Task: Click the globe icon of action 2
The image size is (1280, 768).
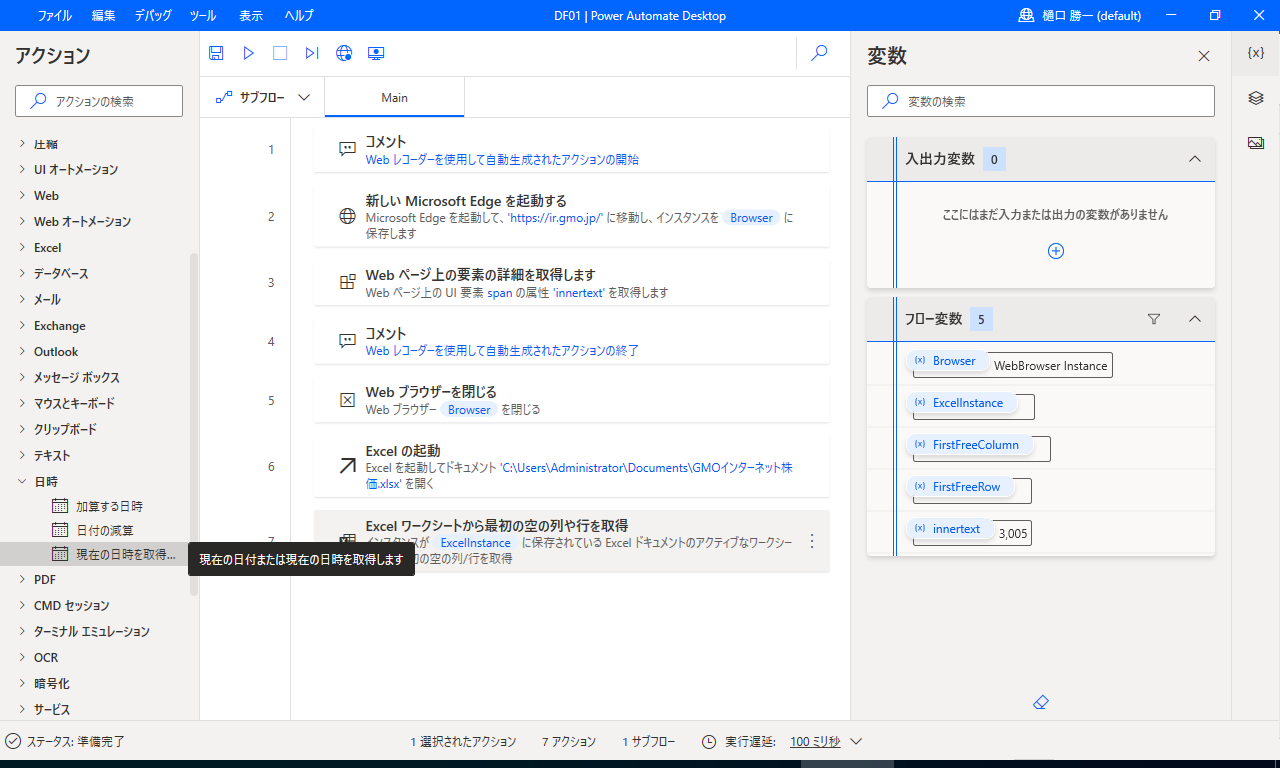Action: (x=347, y=216)
